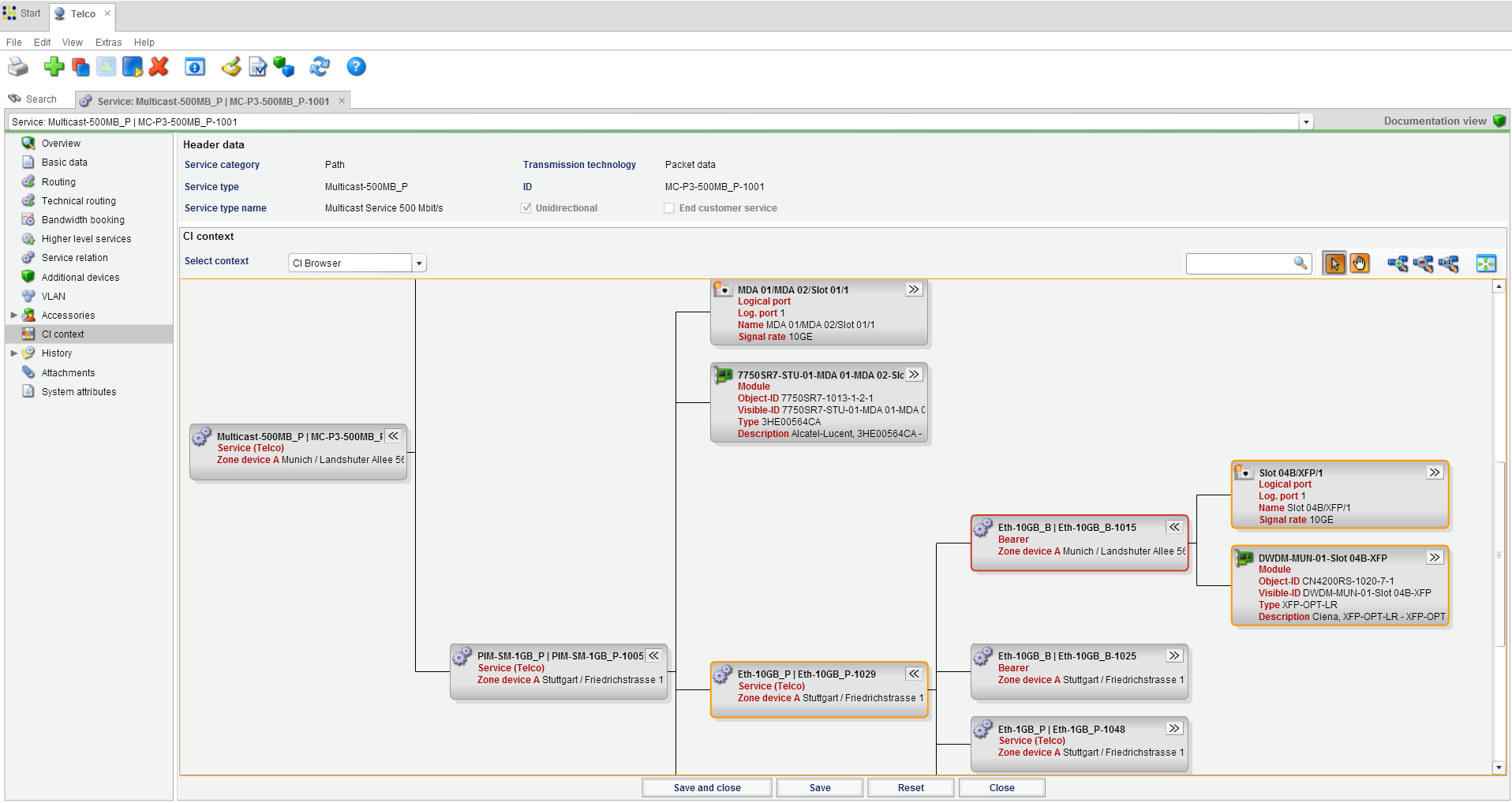
Task: Open the Extras menu
Action: pos(108,43)
